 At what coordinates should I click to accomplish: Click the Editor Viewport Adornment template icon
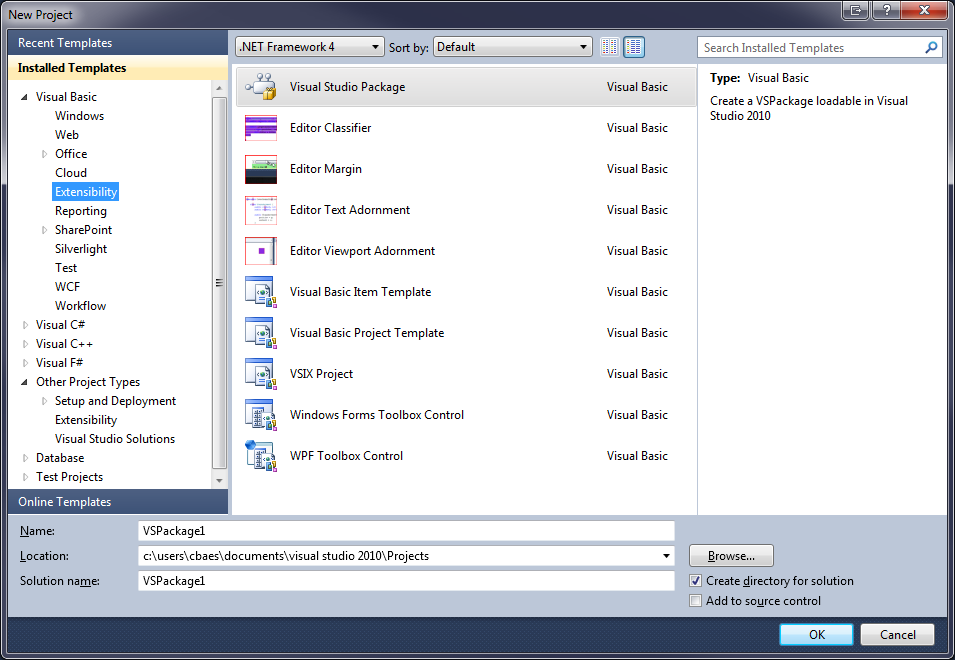click(x=261, y=251)
